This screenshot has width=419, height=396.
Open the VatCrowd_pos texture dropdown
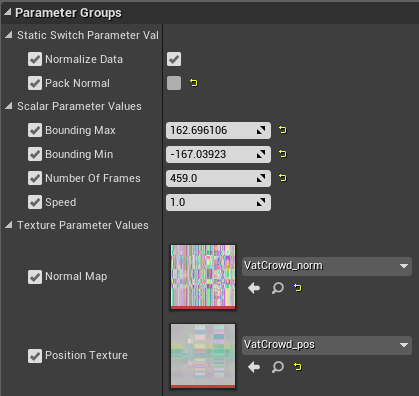pyautogui.click(x=327, y=345)
